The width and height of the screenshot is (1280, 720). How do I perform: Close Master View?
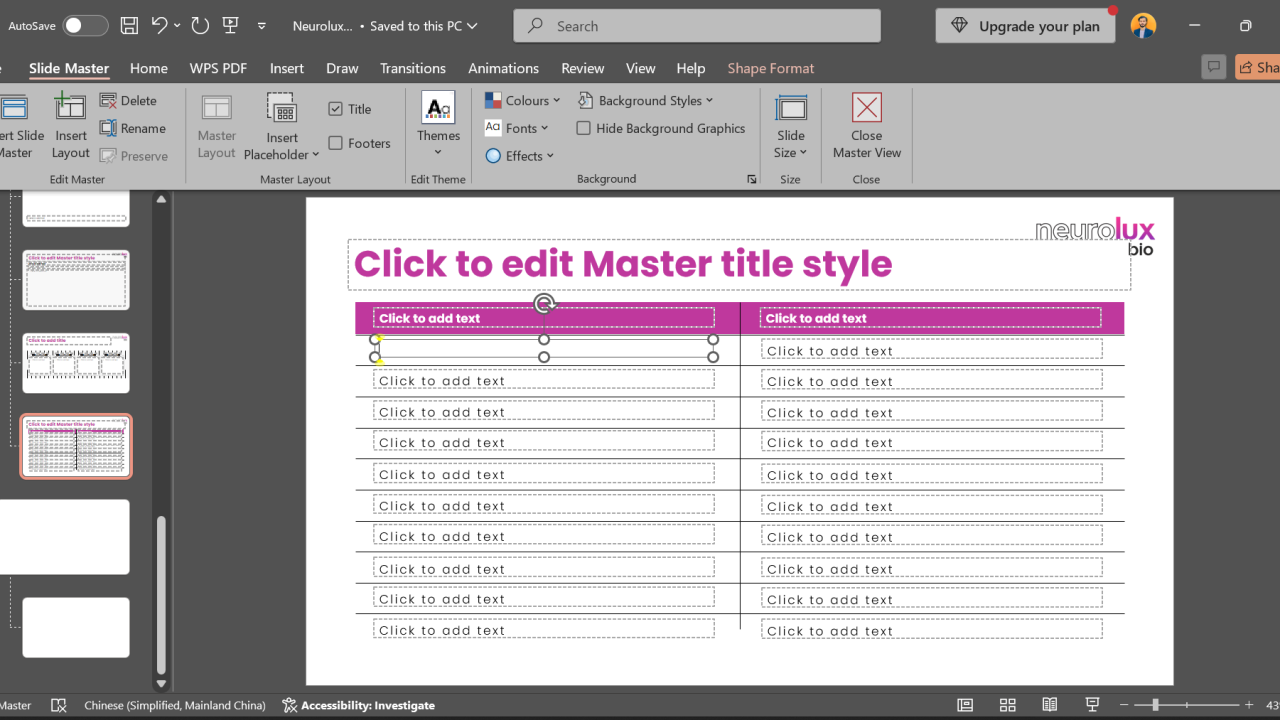pos(867,125)
